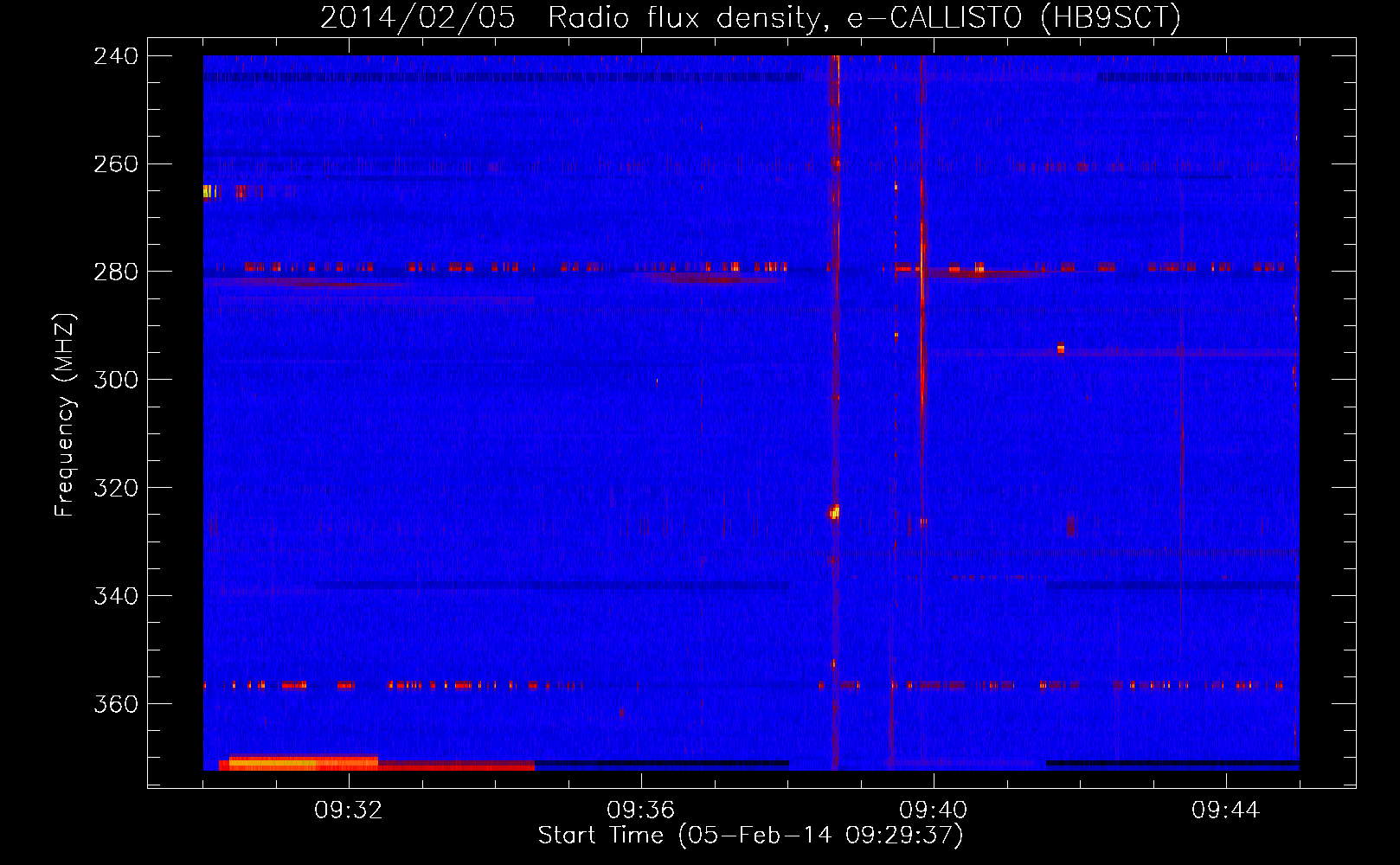Click the 260 frequency tick label

(116, 164)
